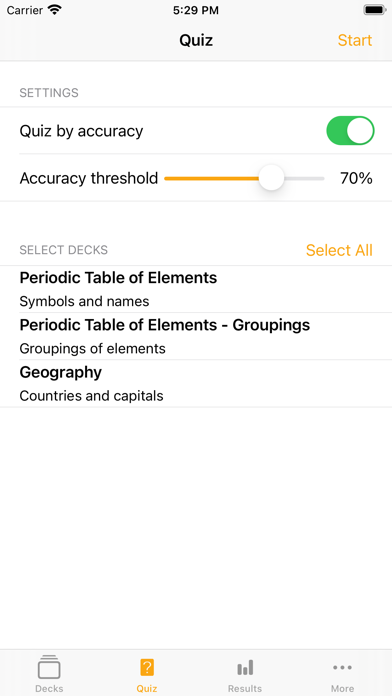Tap Select All decks
The width and height of the screenshot is (392, 696).
[339, 250]
